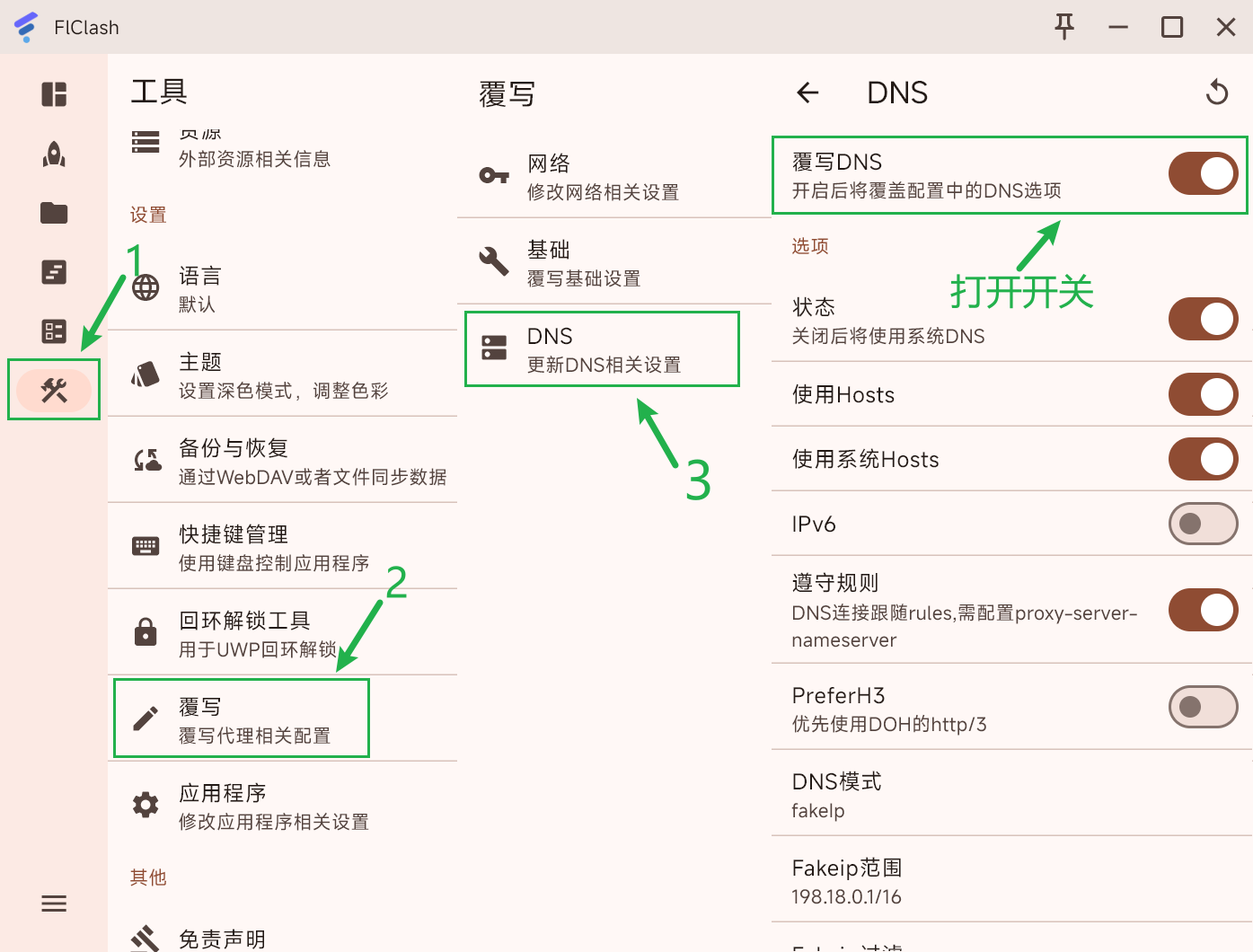Disable the 使用系统Hosts switch
1253x952 pixels.
pos(1203,459)
